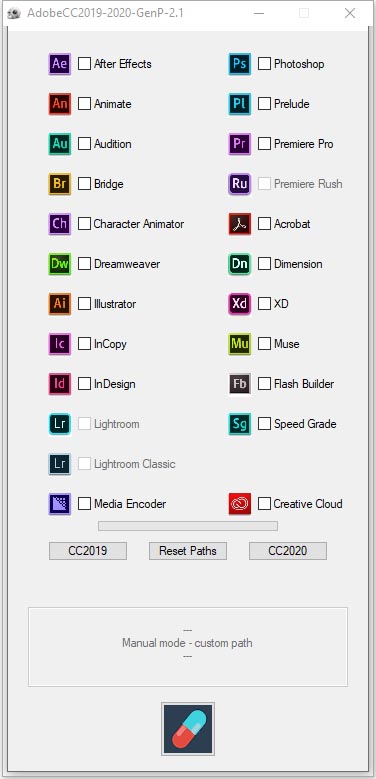Click the Illustrator Ai icon

pos(60,304)
